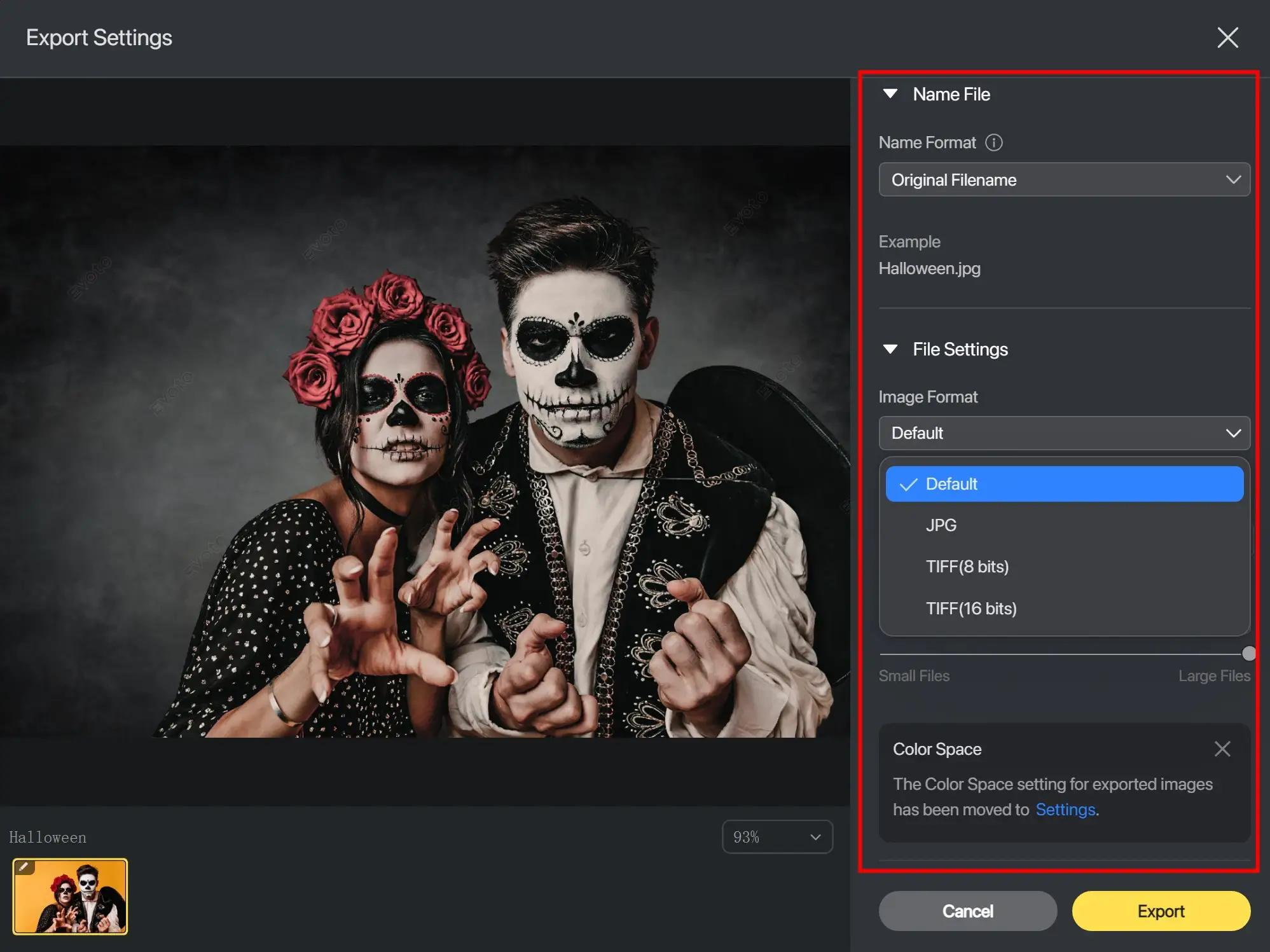Close the Export Settings dialog

coord(1227,38)
